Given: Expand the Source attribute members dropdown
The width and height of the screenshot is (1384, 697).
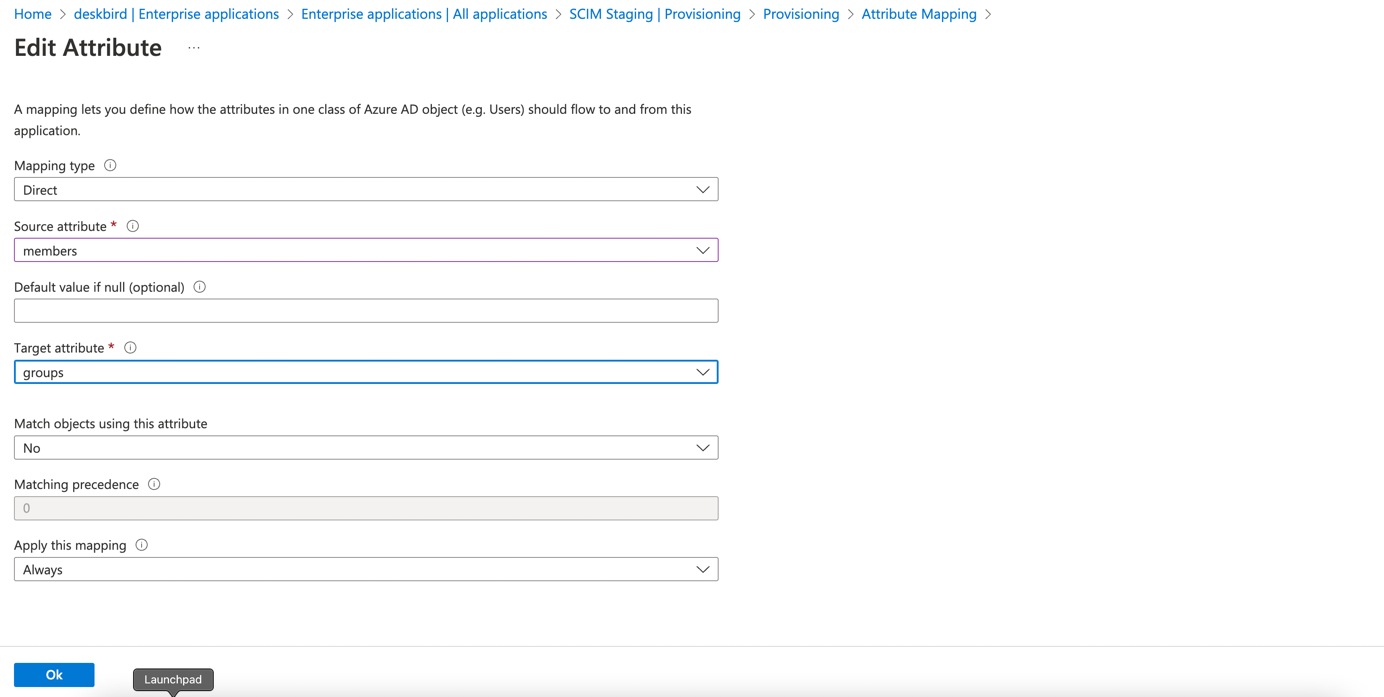Looking at the screenshot, I should pyautogui.click(x=366, y=251).
